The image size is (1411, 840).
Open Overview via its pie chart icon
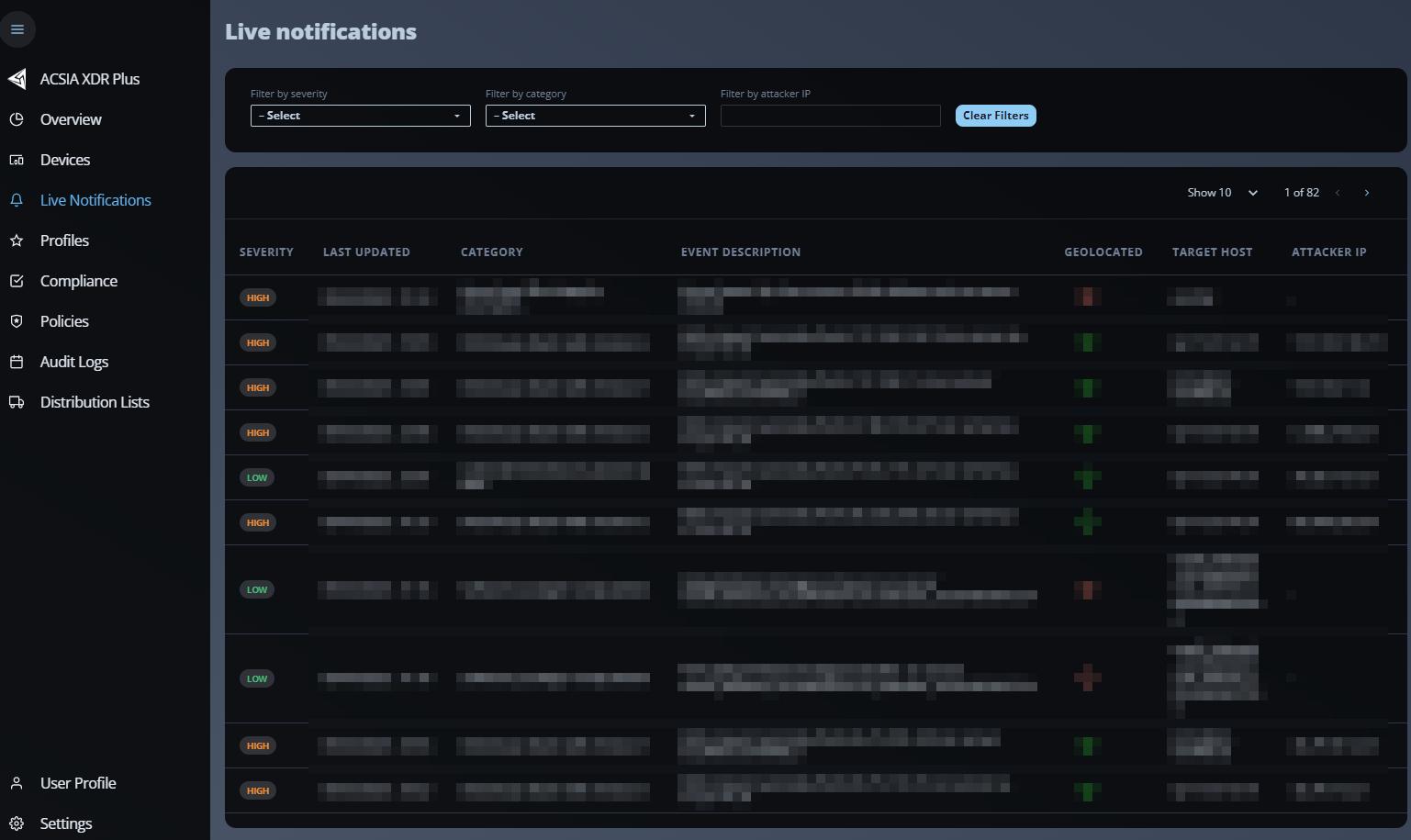coord(17,119)
